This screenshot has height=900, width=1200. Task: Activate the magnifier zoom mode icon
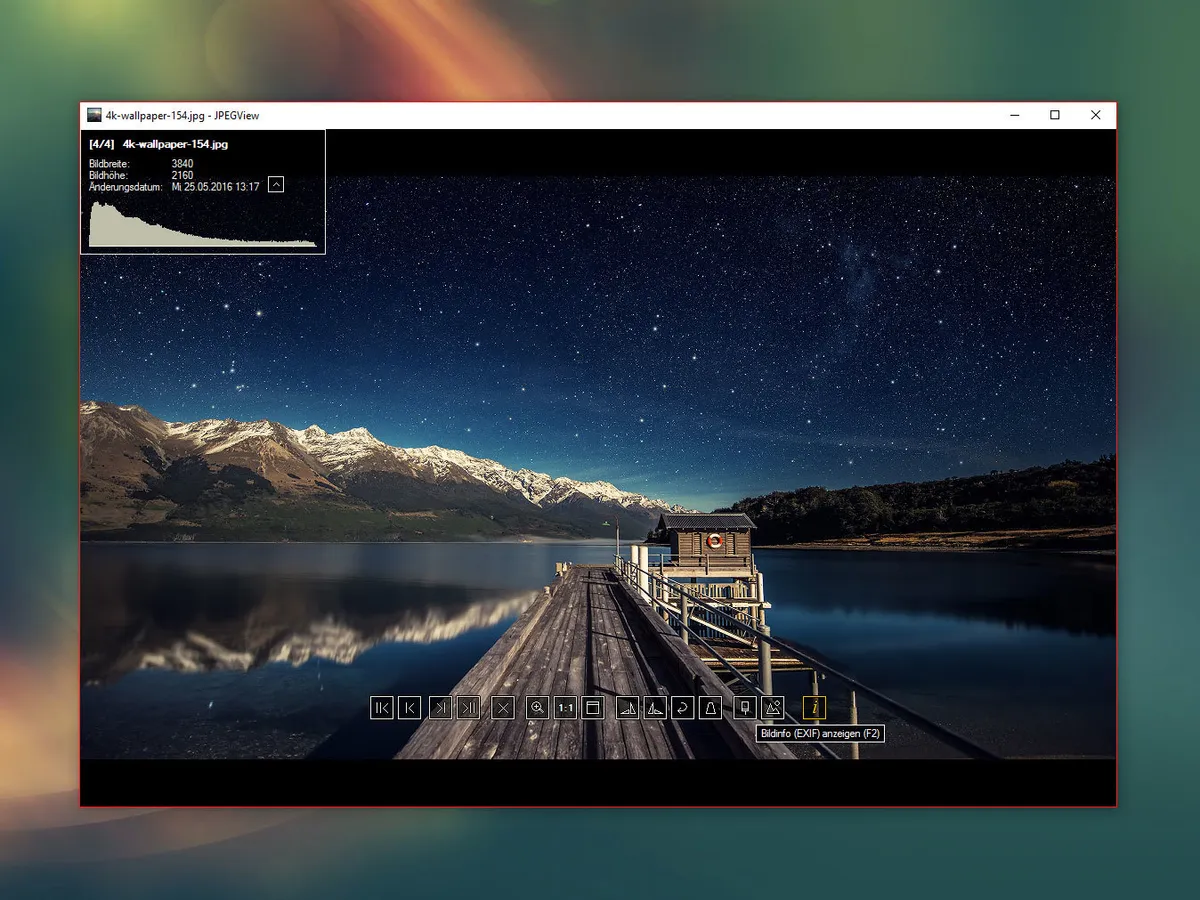pyautogui.click(x=537, y=708)
